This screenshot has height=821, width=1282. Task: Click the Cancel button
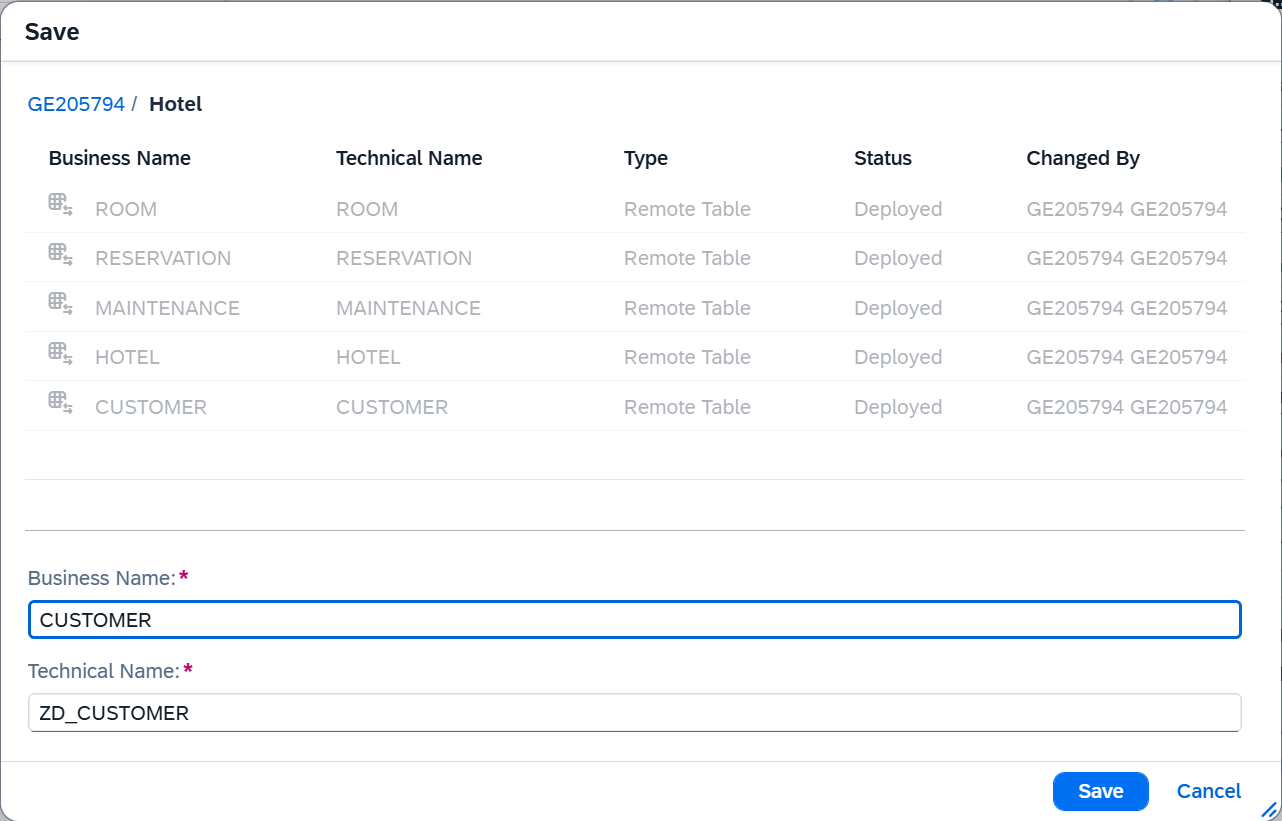(1209, 791)
